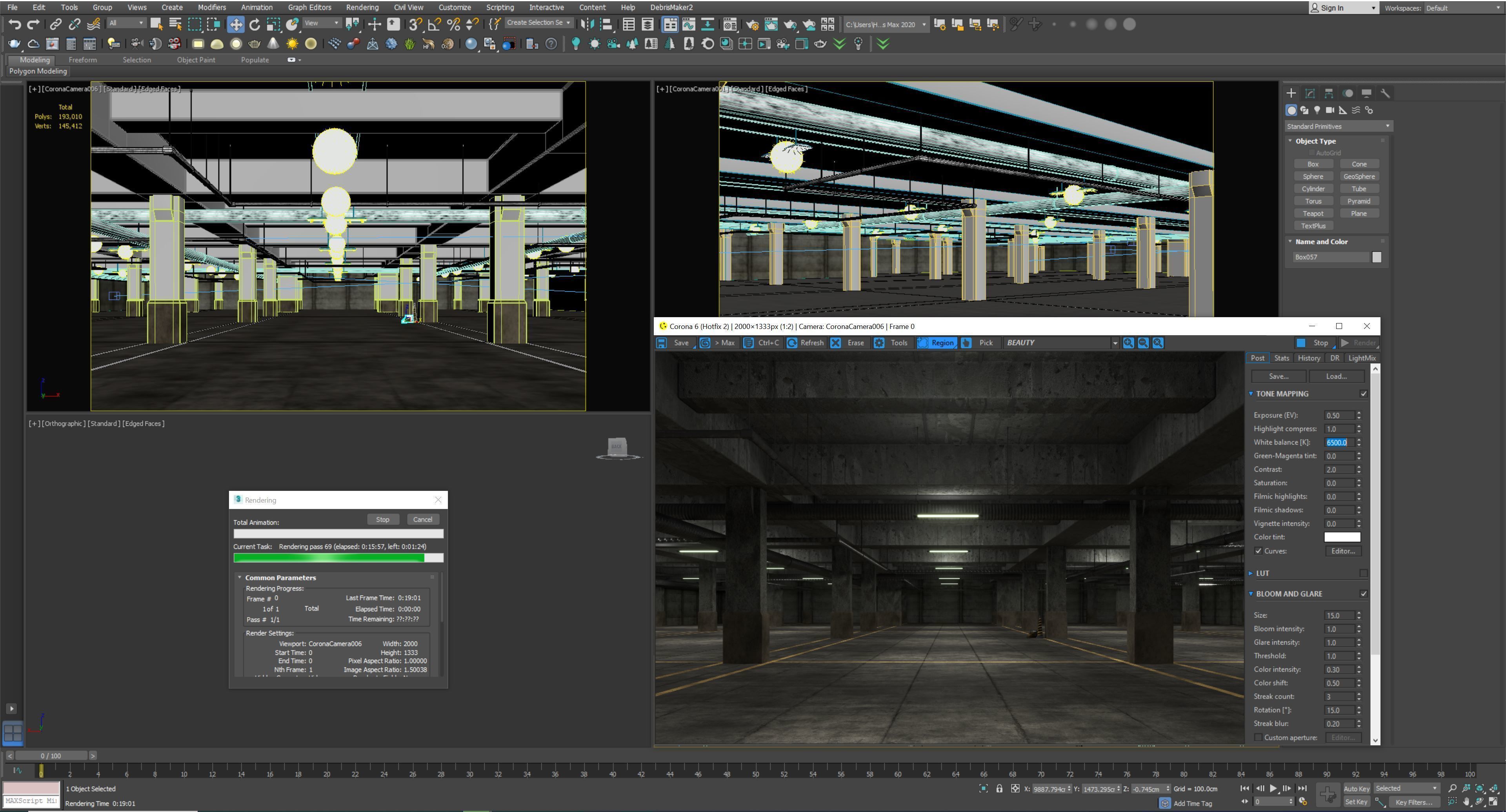Open the Curve Editor icon
Image resolution: width=1506 pixels, height=812 pixels.
coord(689,25)
